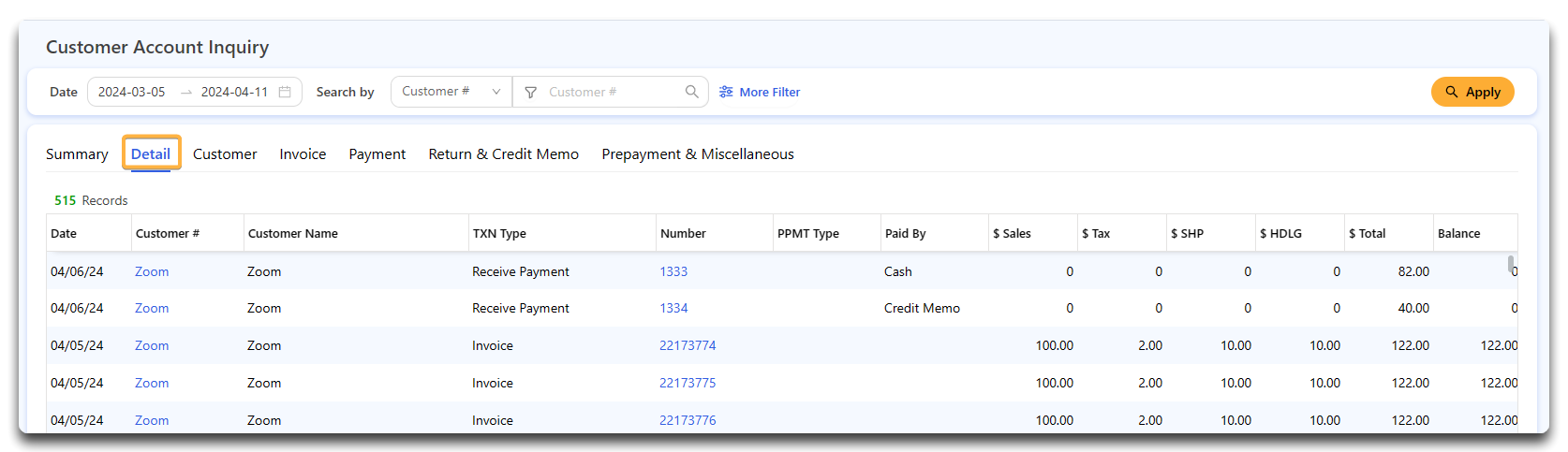Screen dimensions: 1568x452
Task: Click the end date 2024-04-11 field
Action: [x=234, y=92]
